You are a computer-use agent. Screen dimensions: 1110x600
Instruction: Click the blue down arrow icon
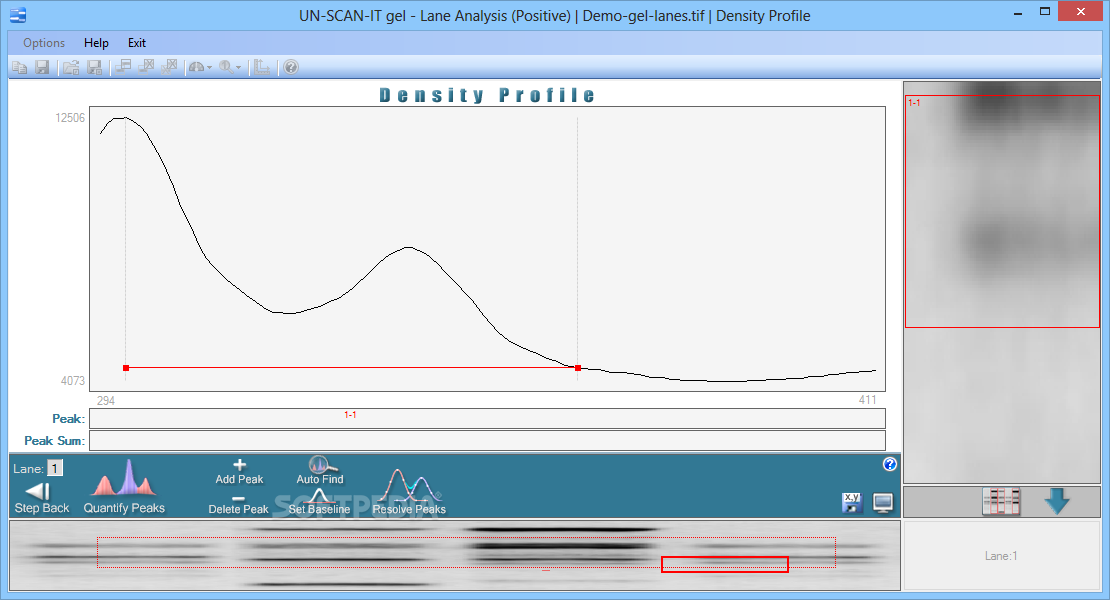pyautogui.click(x=1057, y=501)
